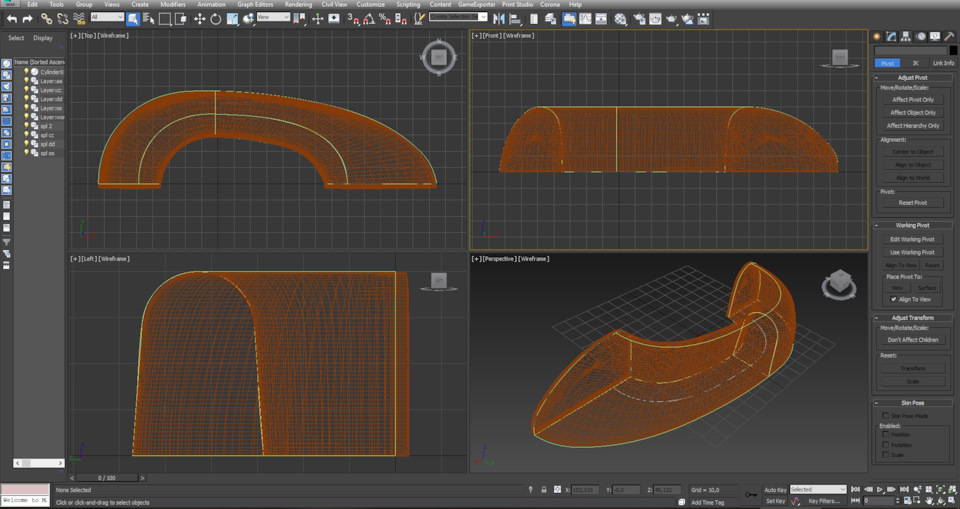This screenshot has width=960, height=509.
Task: Click the Affect Pivot Only button
Action: tap(913, 99)
